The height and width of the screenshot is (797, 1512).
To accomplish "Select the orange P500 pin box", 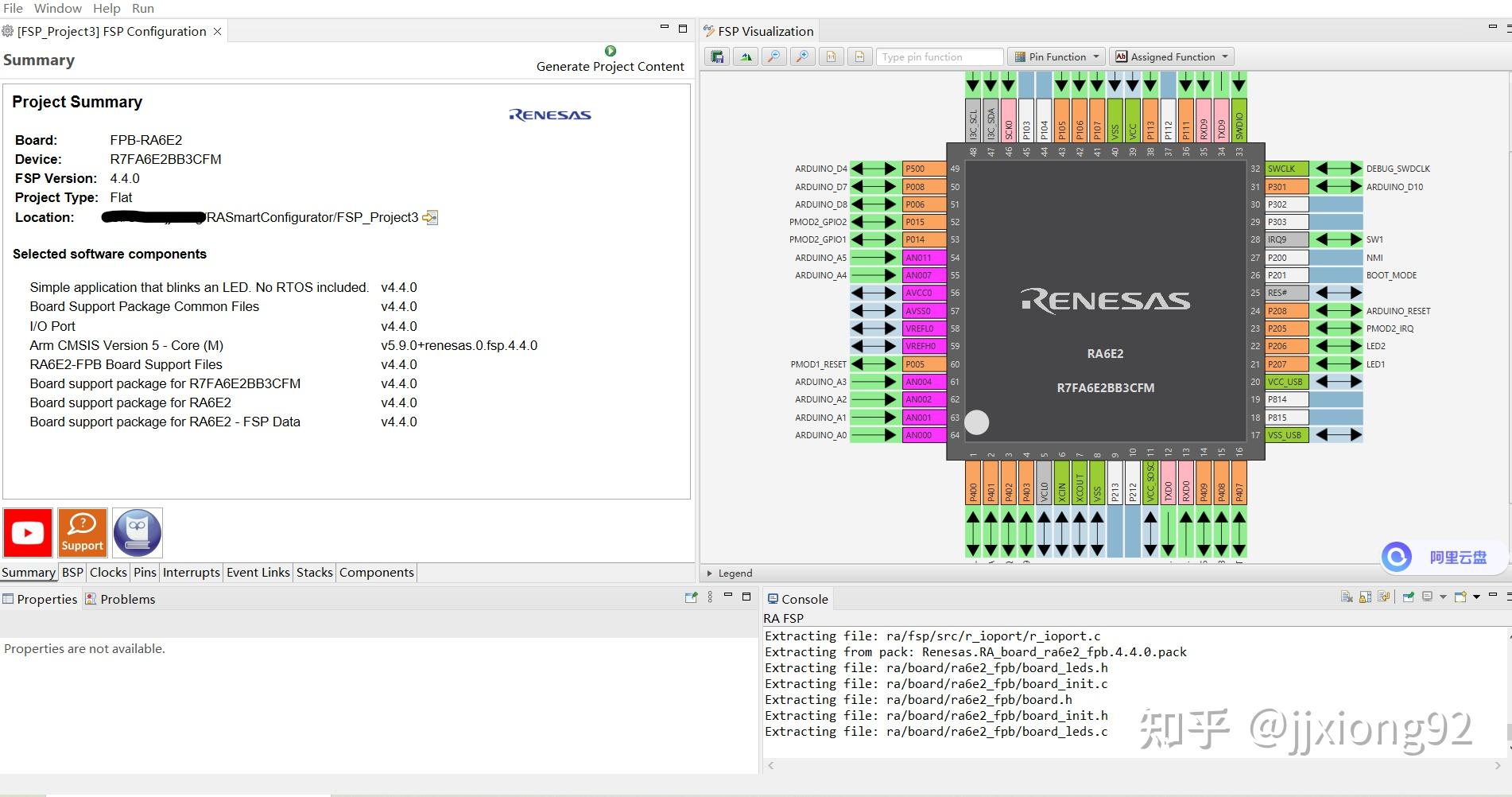I will pyautogui.click(x=924, y=169).
